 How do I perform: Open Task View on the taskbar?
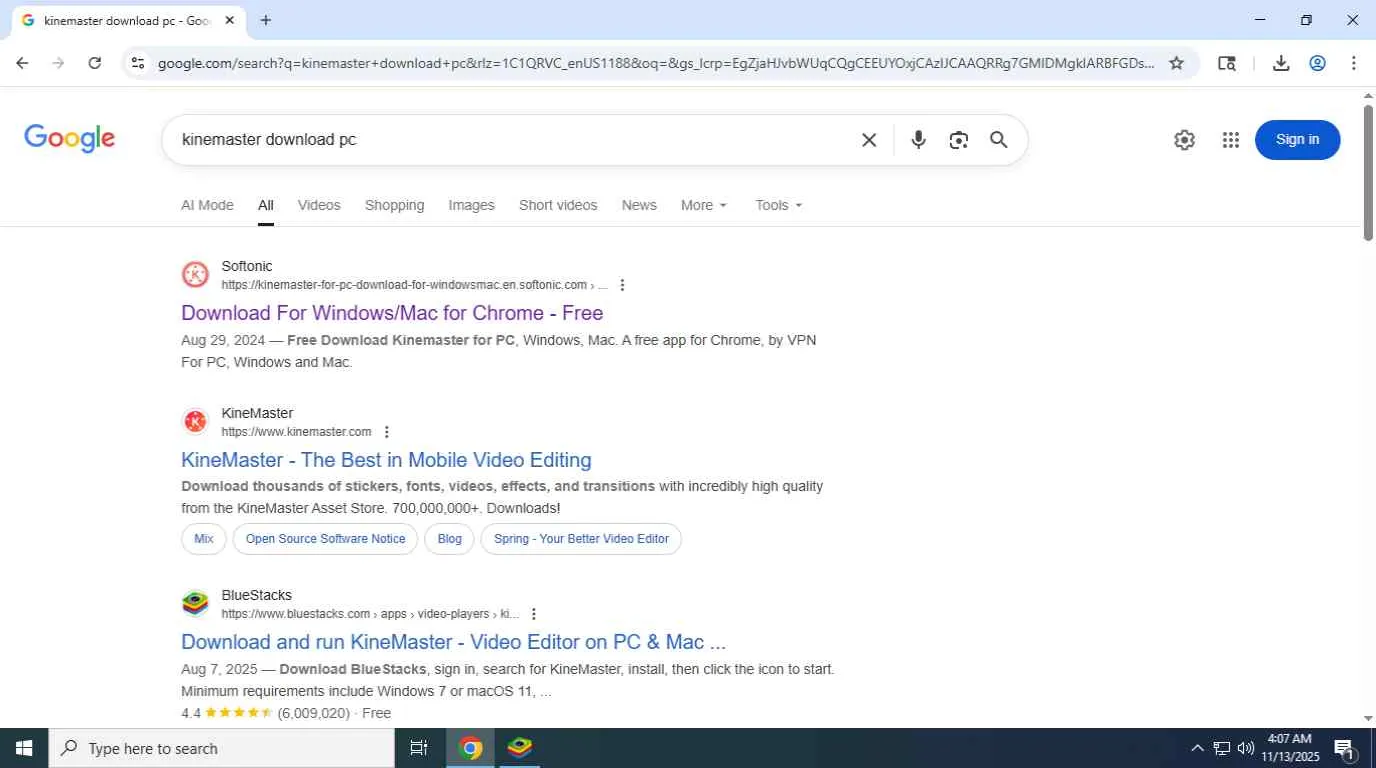tap(418, 748)
